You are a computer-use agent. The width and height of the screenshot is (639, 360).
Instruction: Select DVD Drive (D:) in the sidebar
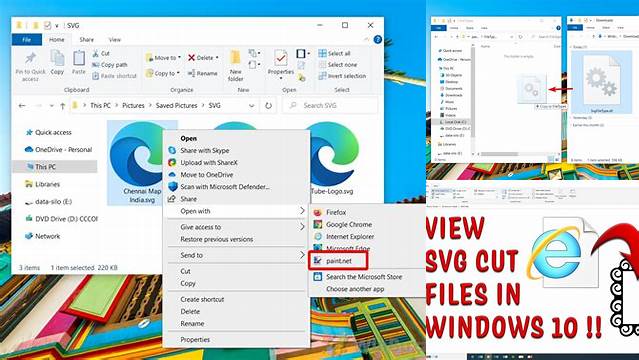click(x=61, y=219)
